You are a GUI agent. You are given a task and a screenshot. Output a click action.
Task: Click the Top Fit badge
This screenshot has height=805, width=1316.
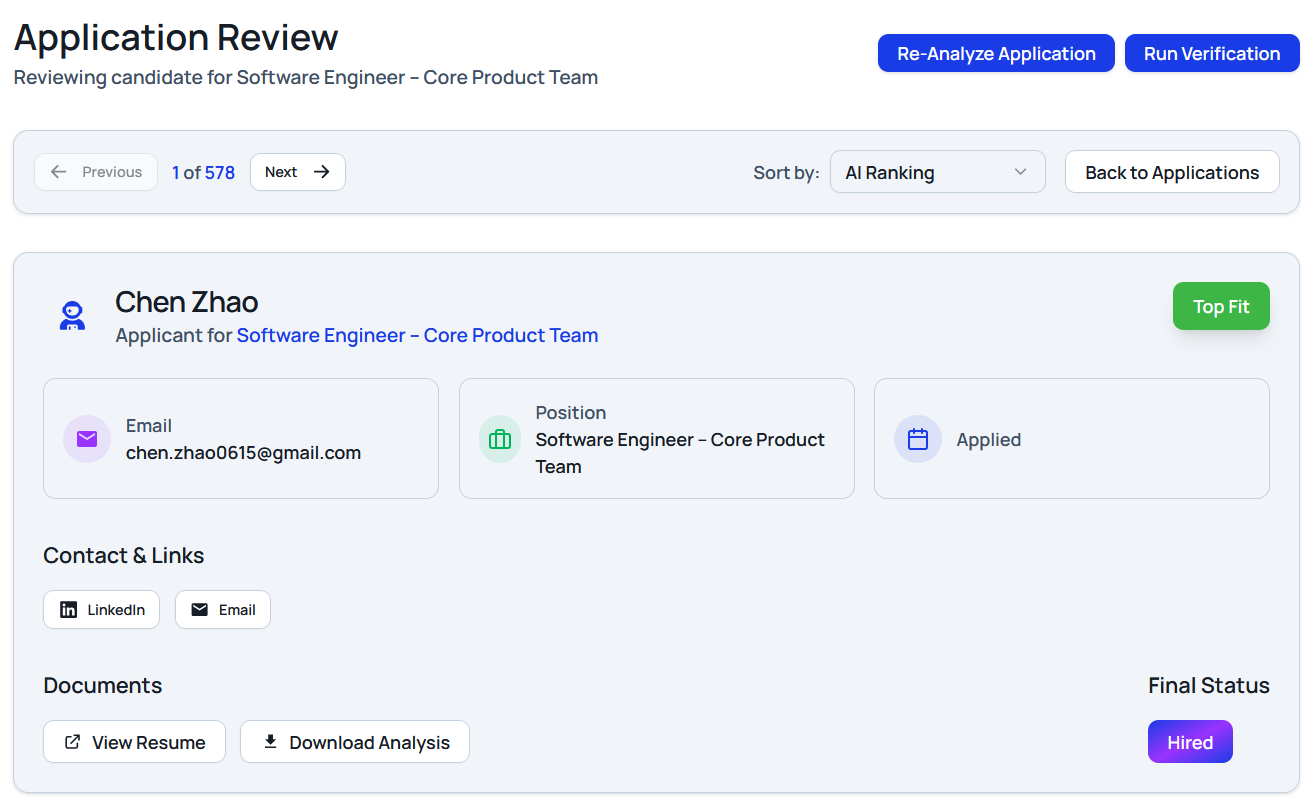[x=1221, y=306]
